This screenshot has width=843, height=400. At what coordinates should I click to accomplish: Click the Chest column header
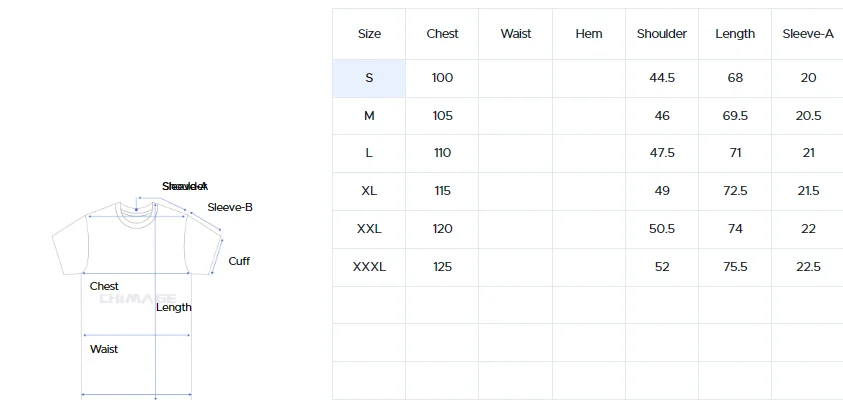click(x=442, y=34)
